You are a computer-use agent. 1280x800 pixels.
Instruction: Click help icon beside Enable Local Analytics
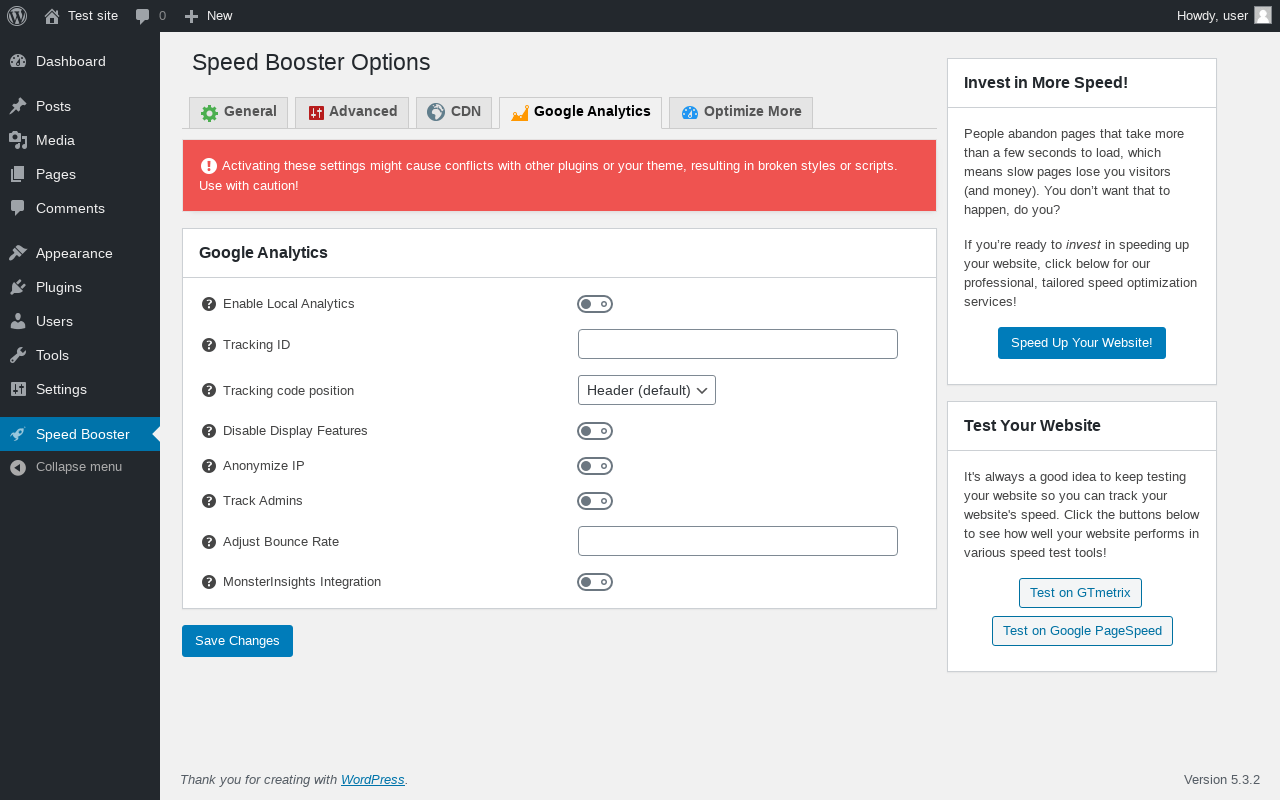pos(209,304)
